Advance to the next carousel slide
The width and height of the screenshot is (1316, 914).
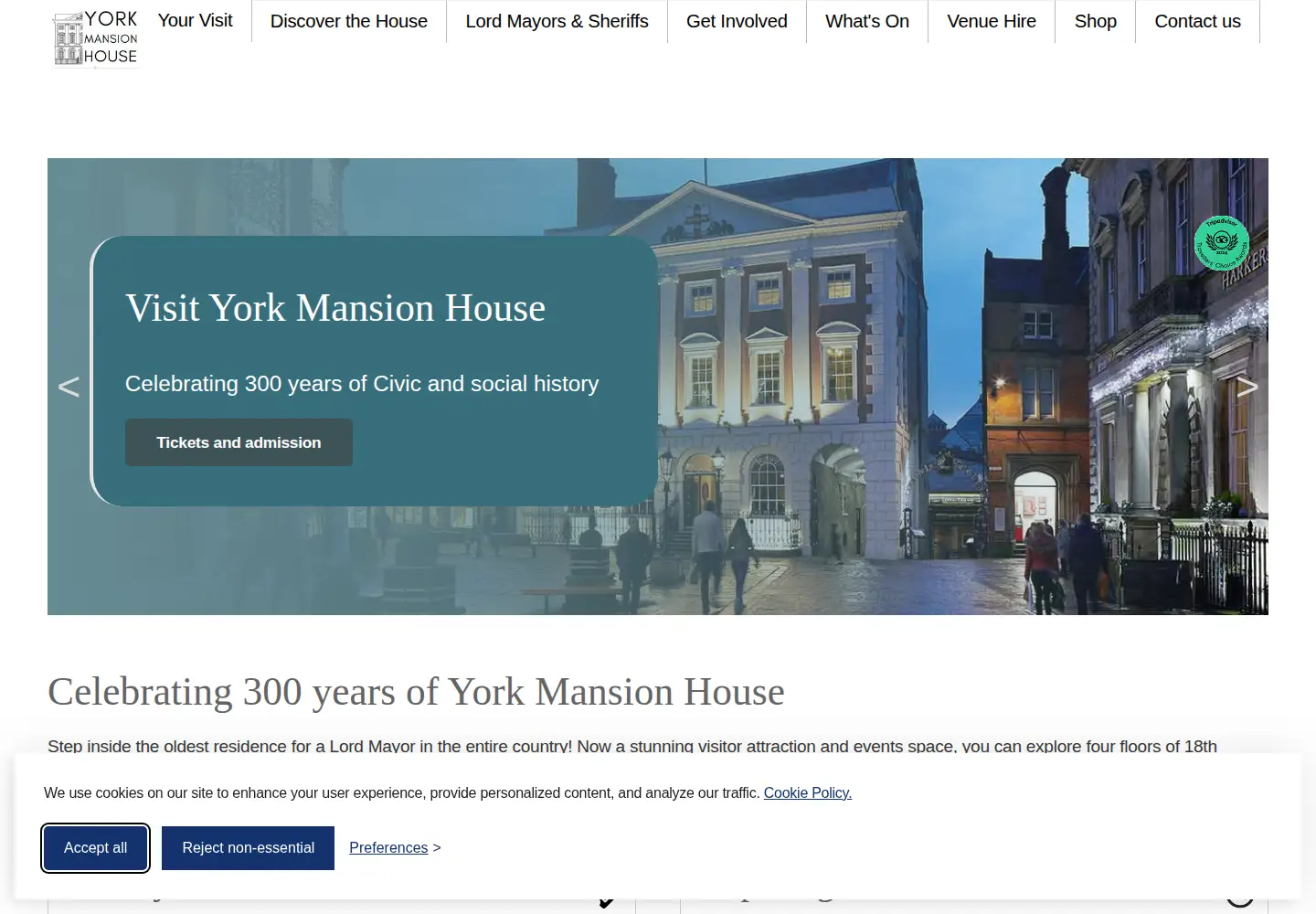pyautogui.click(x=1247, y=387)
